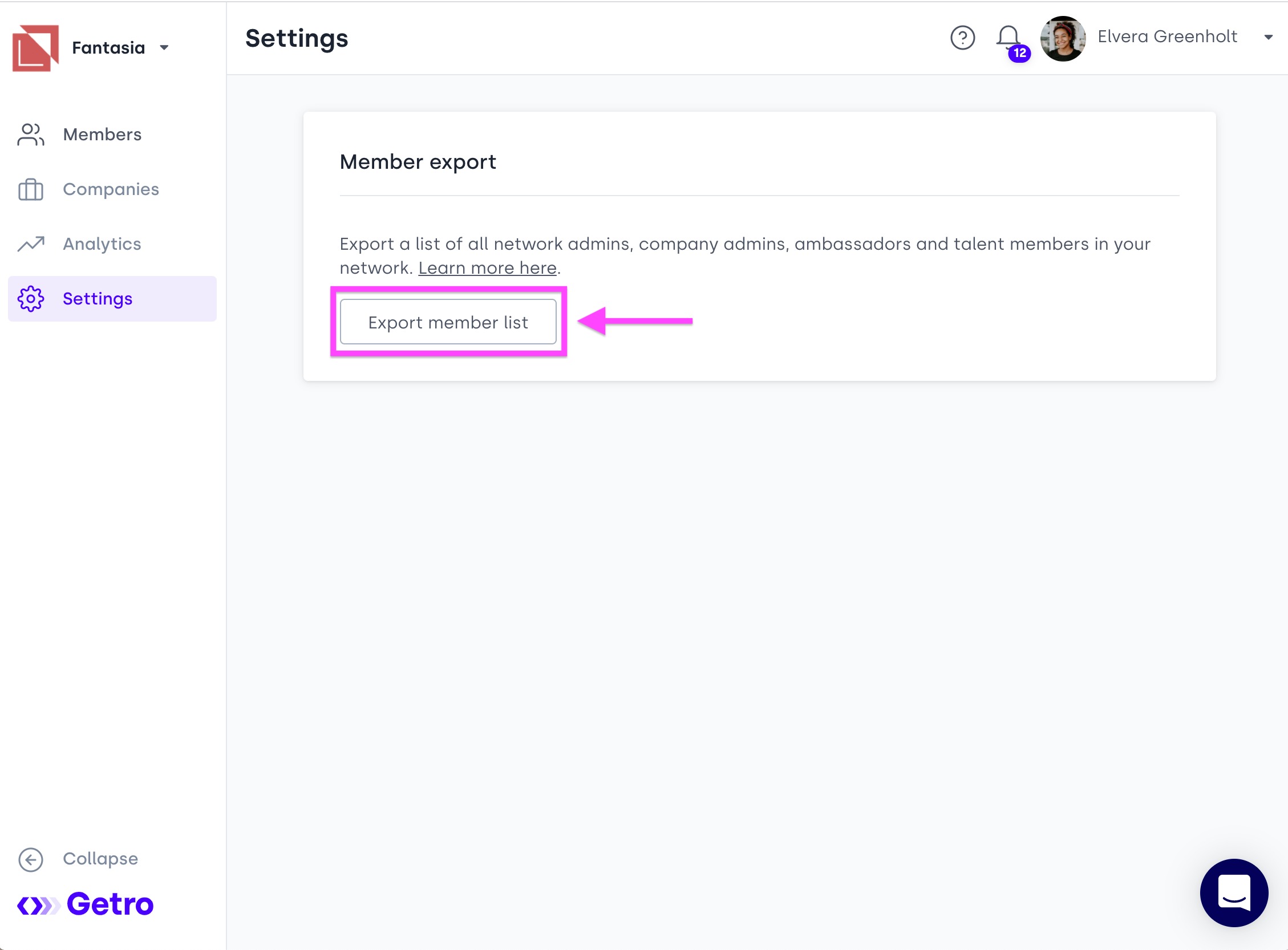Image resolution: width=1288 pixels, height=950 pixels.
Task: Expand the Fantasia network dropdown arrow
Action: 164,48
